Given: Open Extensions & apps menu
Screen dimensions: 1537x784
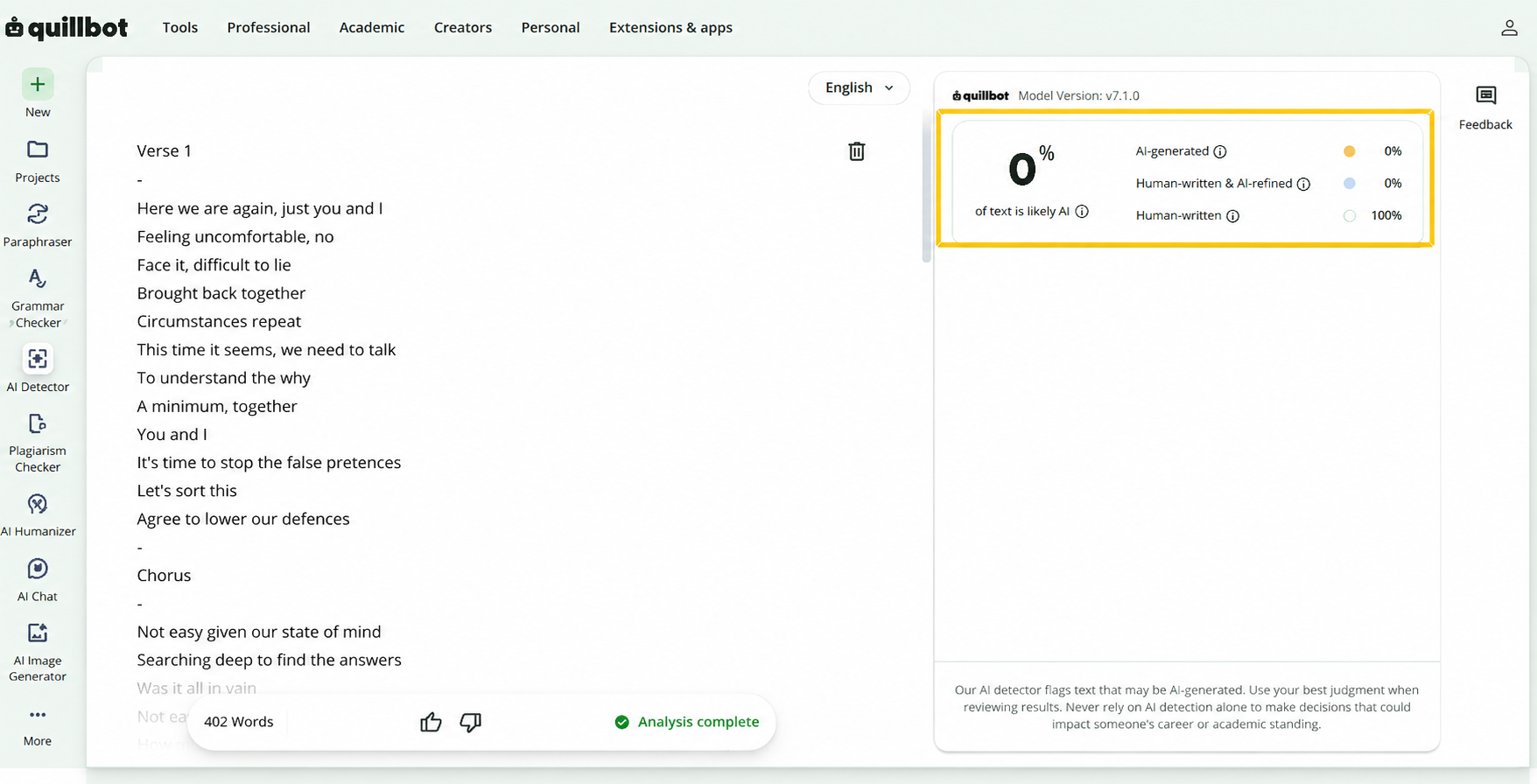Looking at the screenshot, I should 670,28.
